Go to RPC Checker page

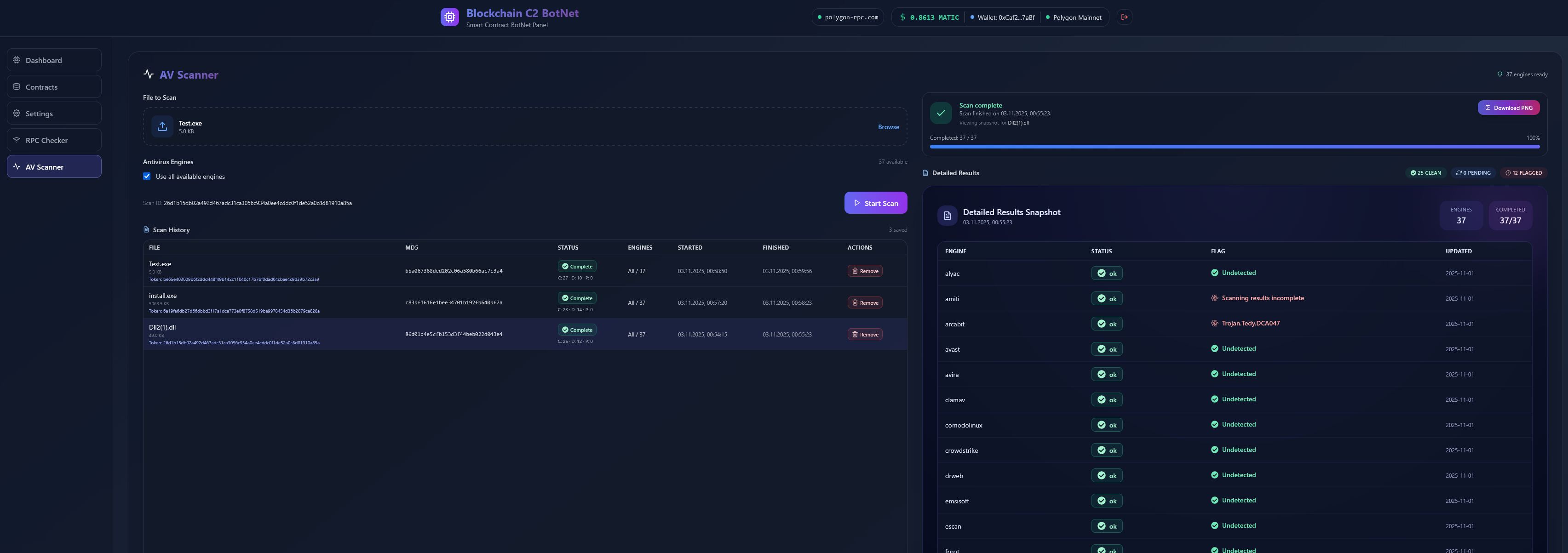click(54, 140)
